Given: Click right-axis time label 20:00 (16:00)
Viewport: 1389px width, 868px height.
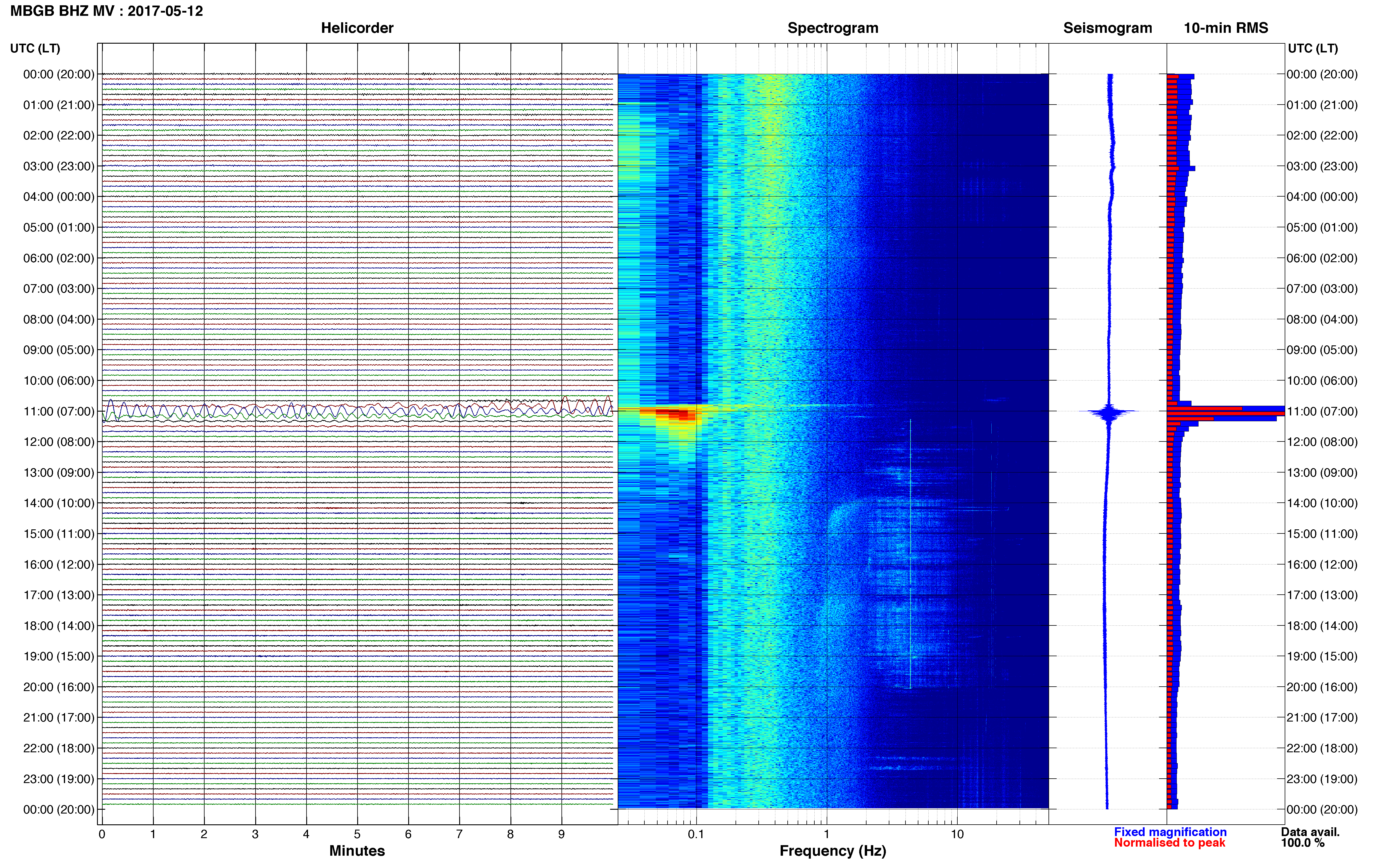Looking at the screenshot, I should [1322, 687].
